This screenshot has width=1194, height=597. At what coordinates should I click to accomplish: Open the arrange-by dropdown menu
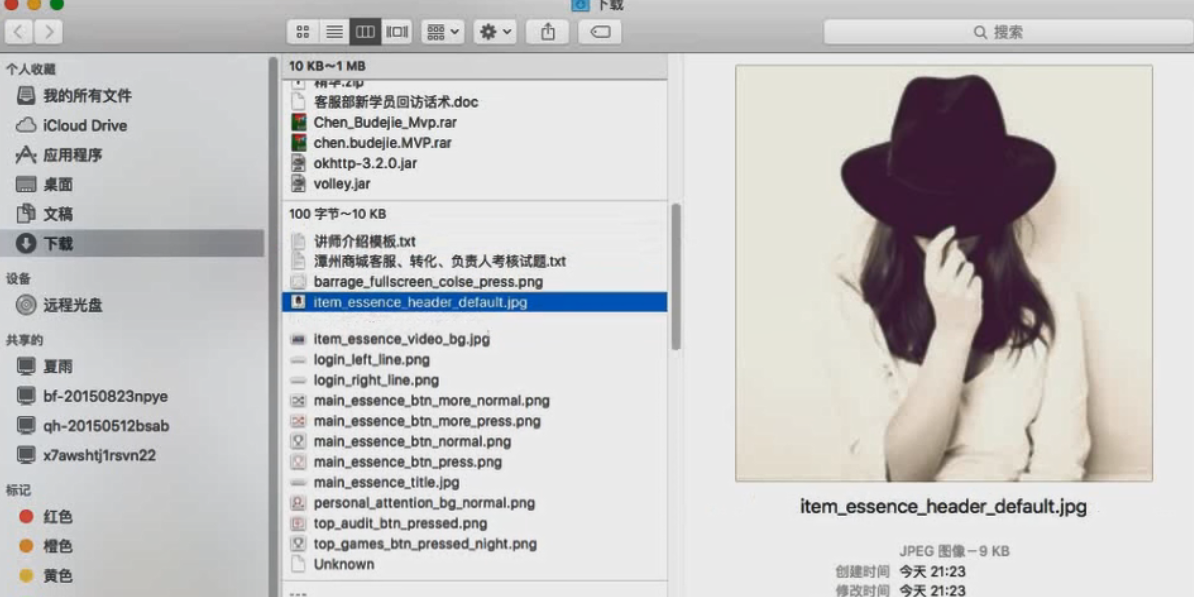pos(444,32)
